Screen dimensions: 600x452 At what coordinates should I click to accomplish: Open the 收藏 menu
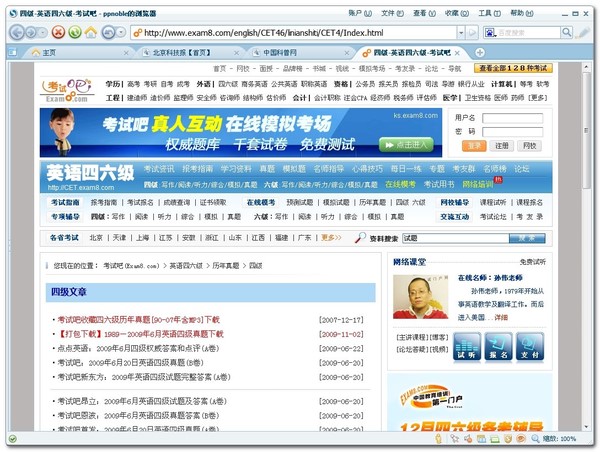point(457,13)
